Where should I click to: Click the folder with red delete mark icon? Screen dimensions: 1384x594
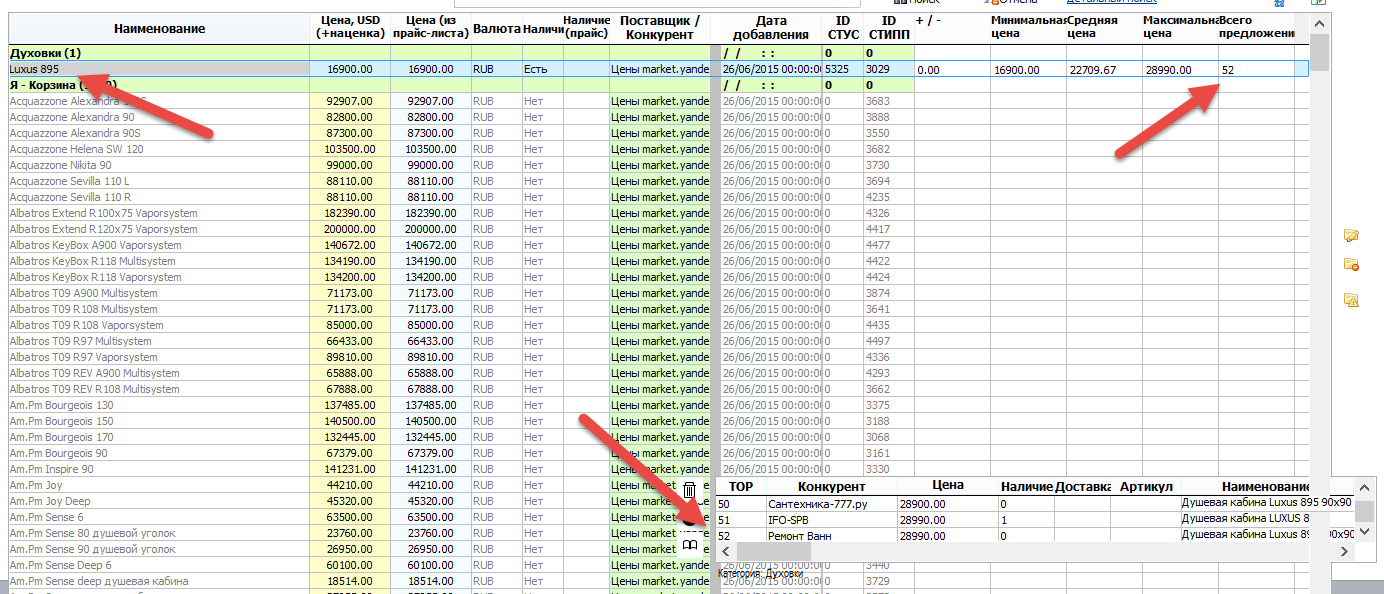tap(1351, 265)
